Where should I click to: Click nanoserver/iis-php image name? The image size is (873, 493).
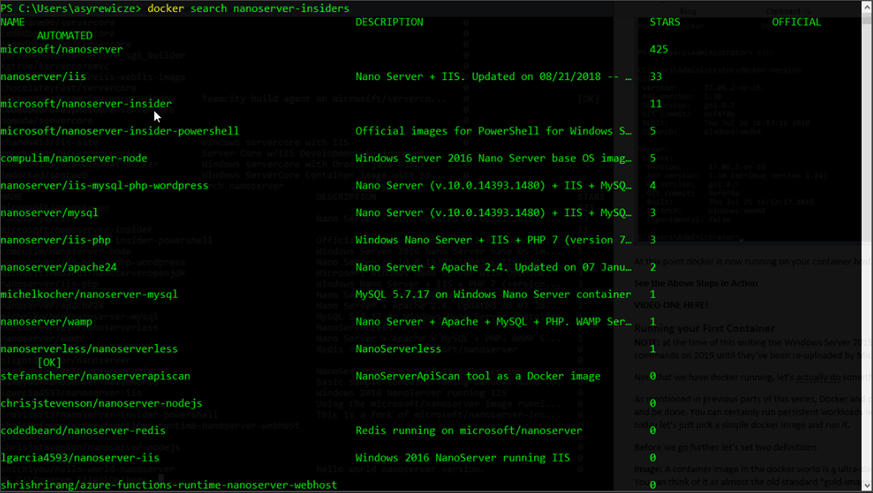point(56,241)
